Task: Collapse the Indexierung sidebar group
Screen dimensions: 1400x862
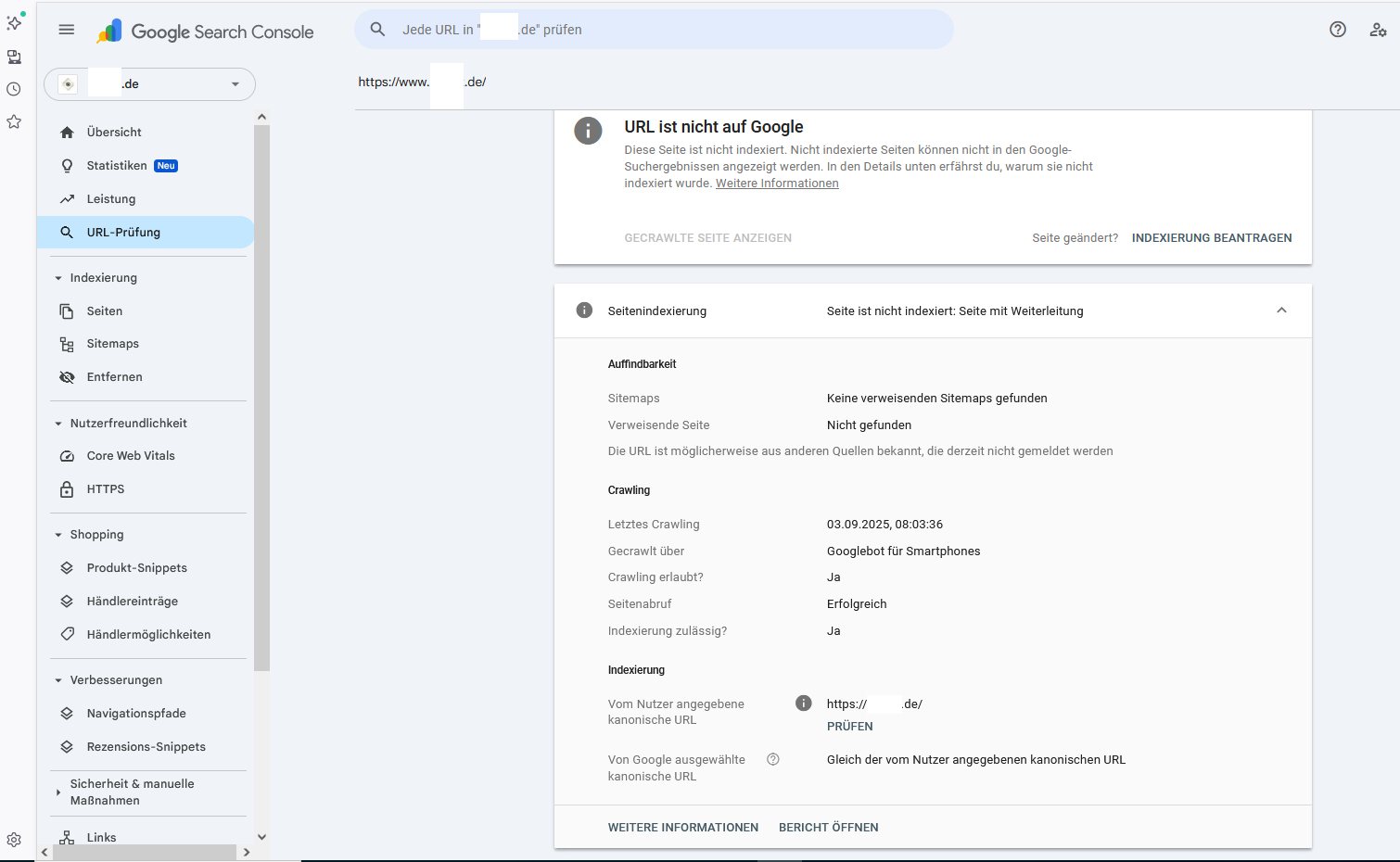Action: 58,278
